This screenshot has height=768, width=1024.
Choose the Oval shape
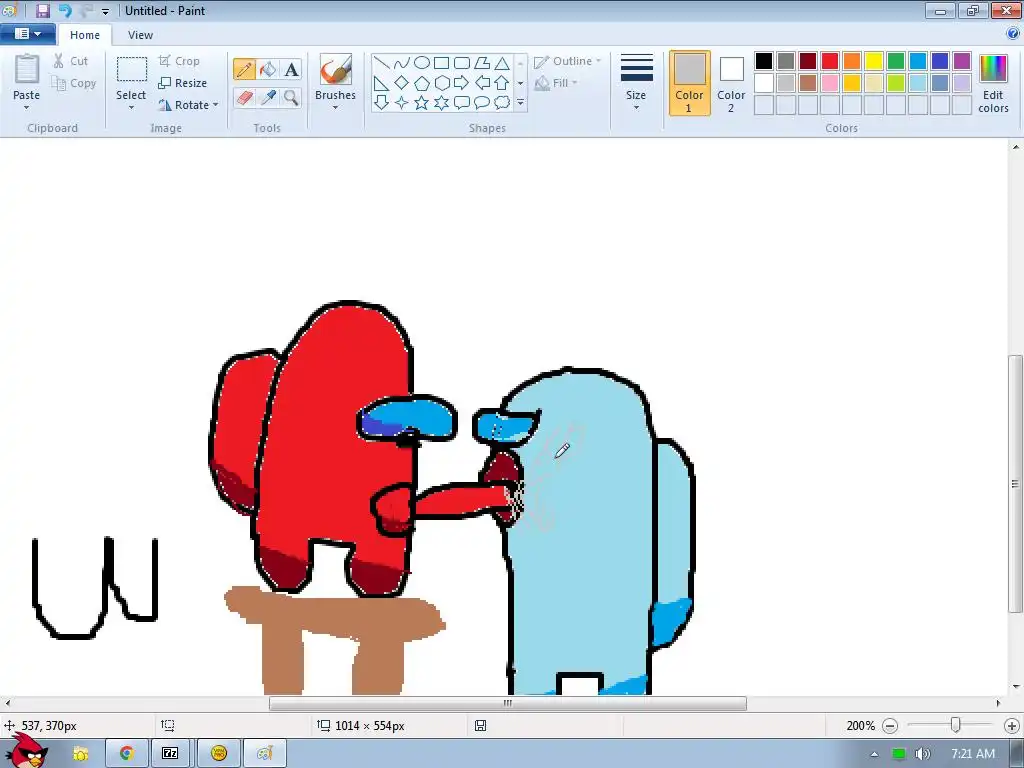[422, 63]
